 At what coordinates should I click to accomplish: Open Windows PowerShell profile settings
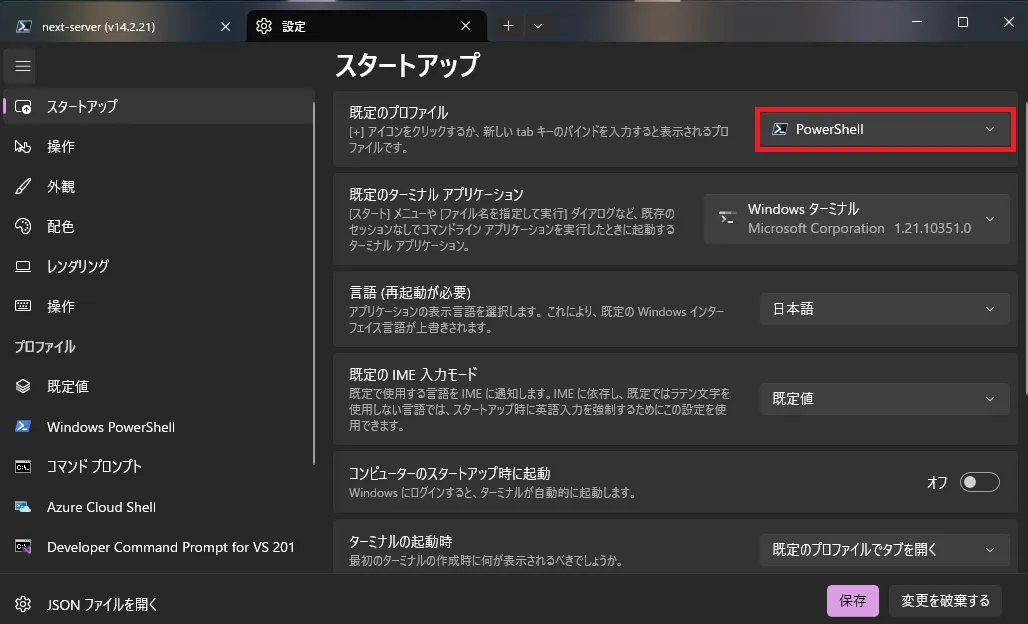coord(159,427)
